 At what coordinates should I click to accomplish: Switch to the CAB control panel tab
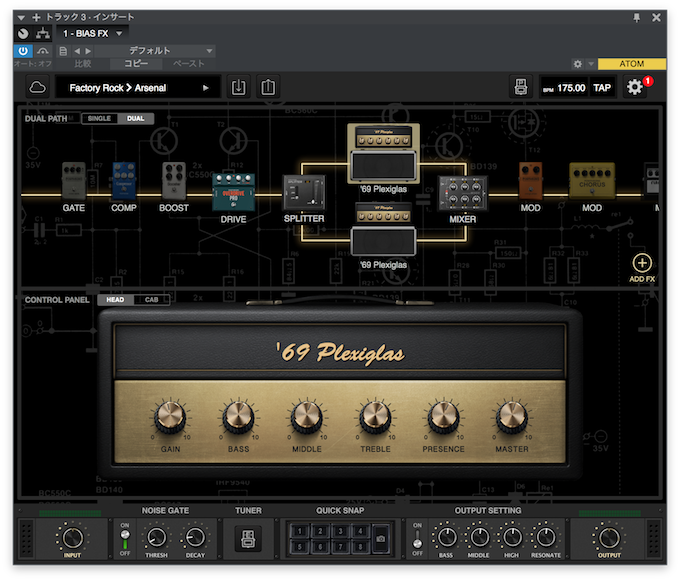click(151, 300)
